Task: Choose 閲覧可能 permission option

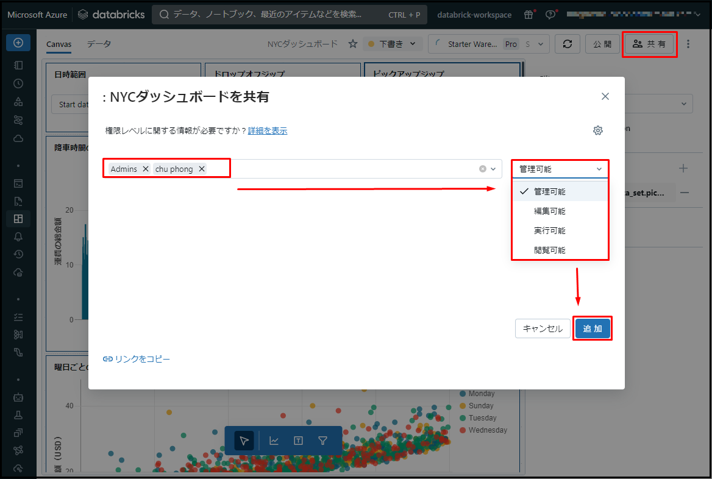Action: [x=549, y=250]
